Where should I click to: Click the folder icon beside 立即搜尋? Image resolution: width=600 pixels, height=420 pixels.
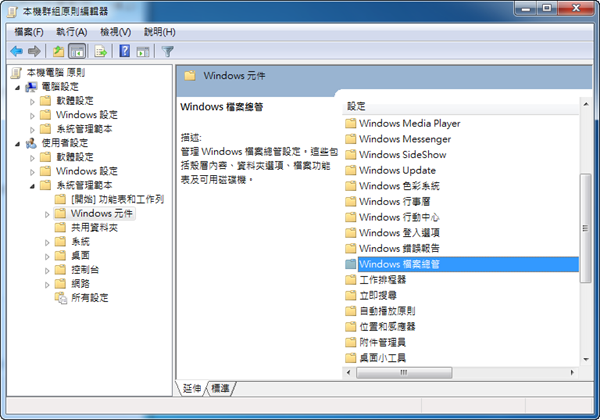[x=351, y=295]
